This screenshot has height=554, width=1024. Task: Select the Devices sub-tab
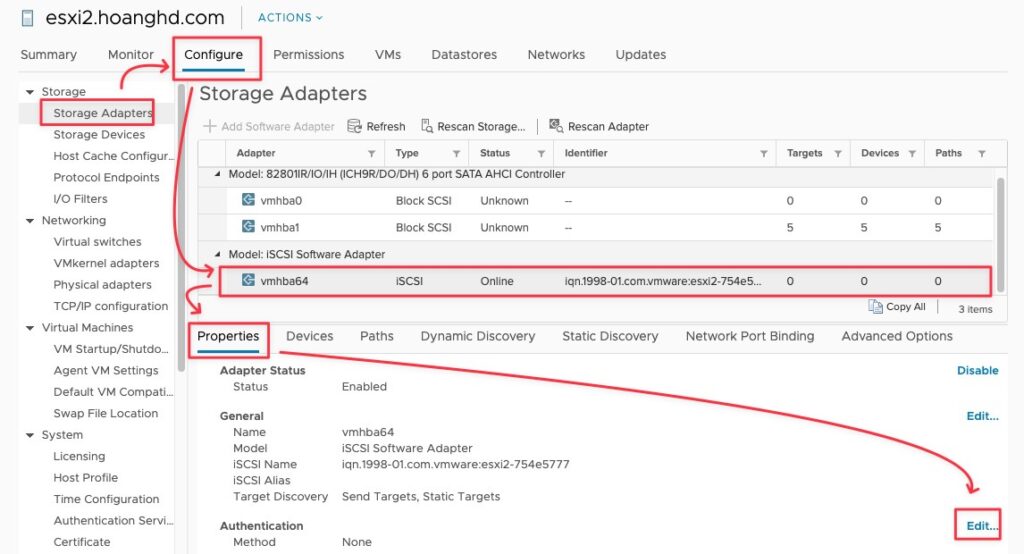point(310,336)
